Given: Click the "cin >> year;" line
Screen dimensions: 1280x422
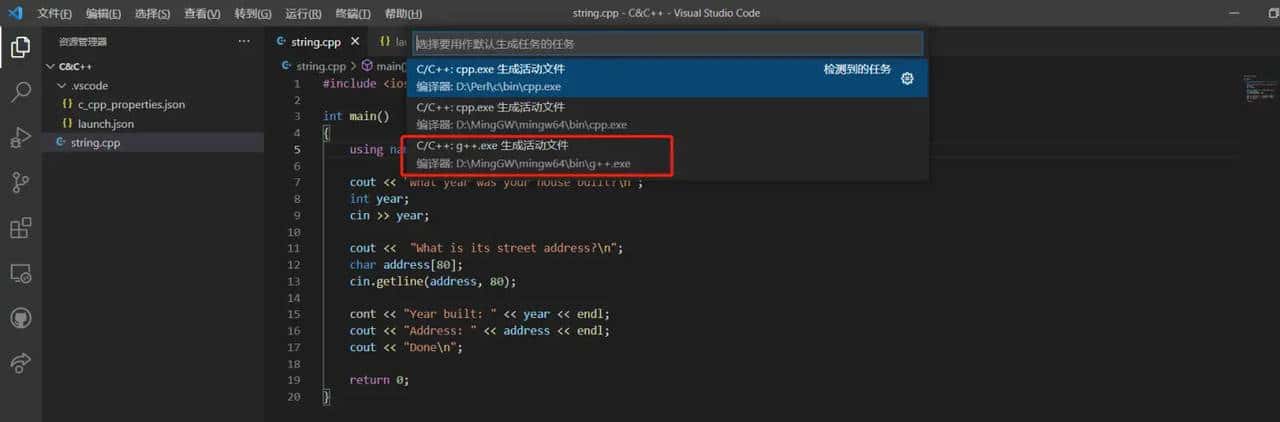Looking at the screenshot, I should (389, 215).
